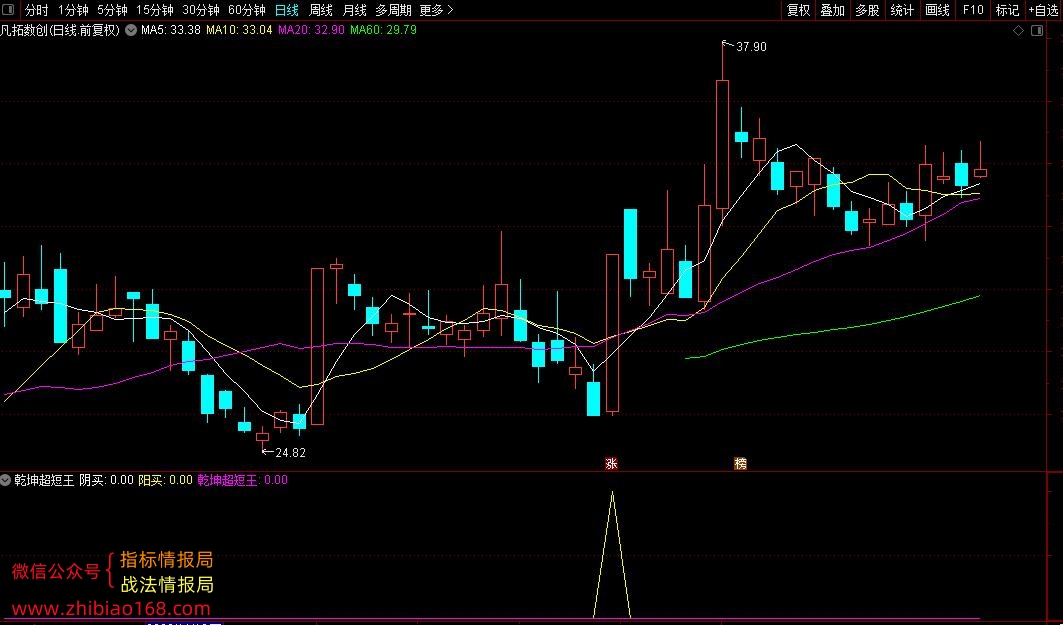
Task: Select the 5分钟 period tab
Action: click(112, 10)
